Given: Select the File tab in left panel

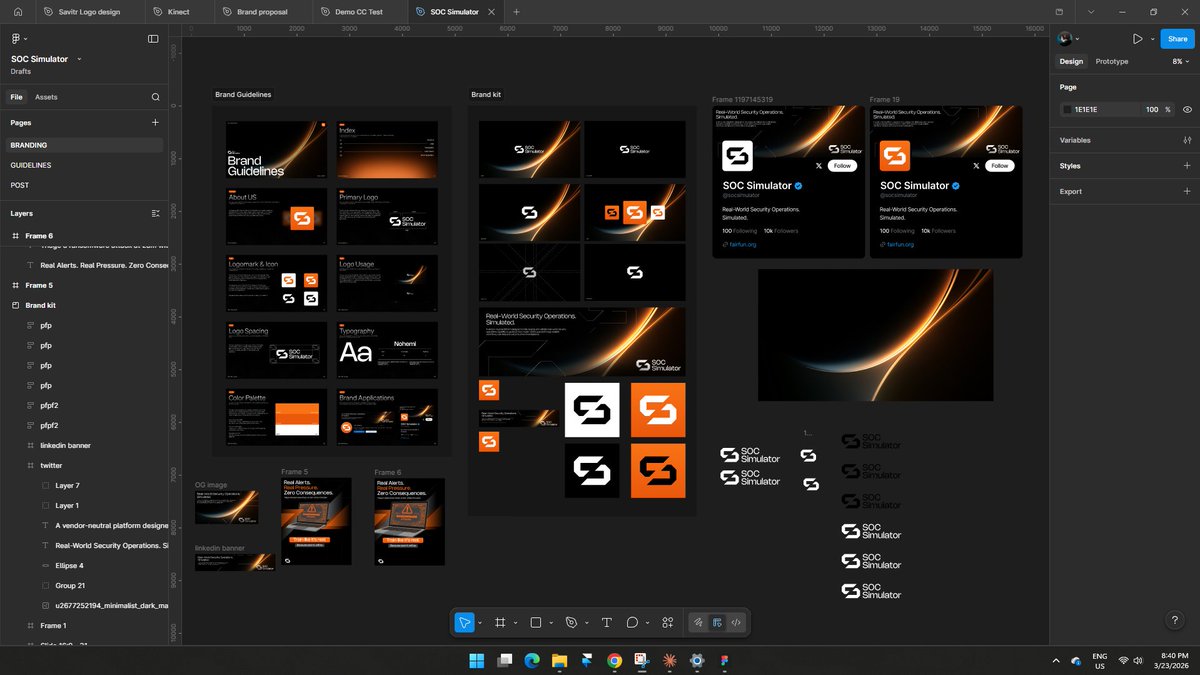Looking at the screenshot, I should tap(17, 97).
